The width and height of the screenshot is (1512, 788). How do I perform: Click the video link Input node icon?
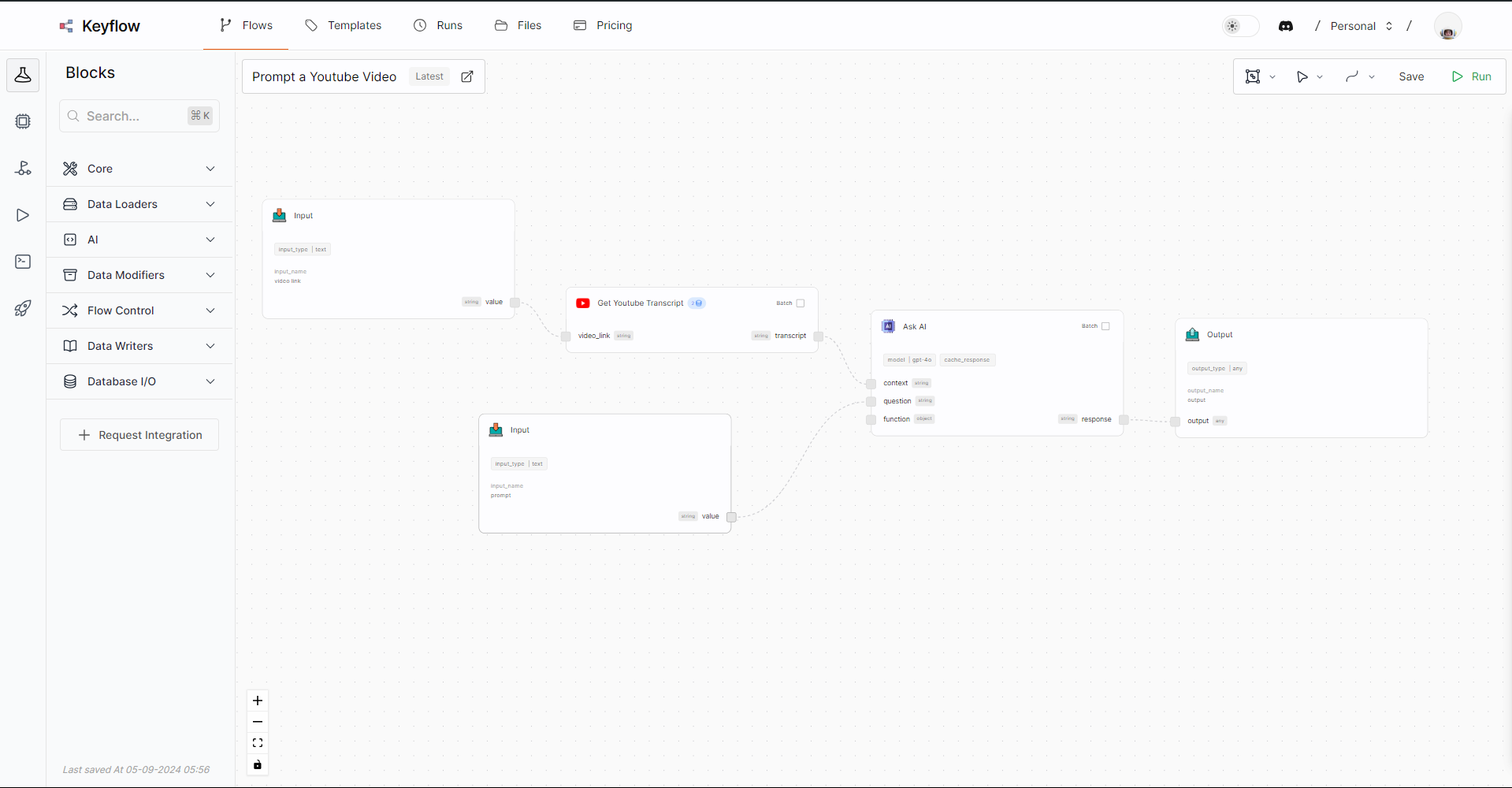coord(279,215)
